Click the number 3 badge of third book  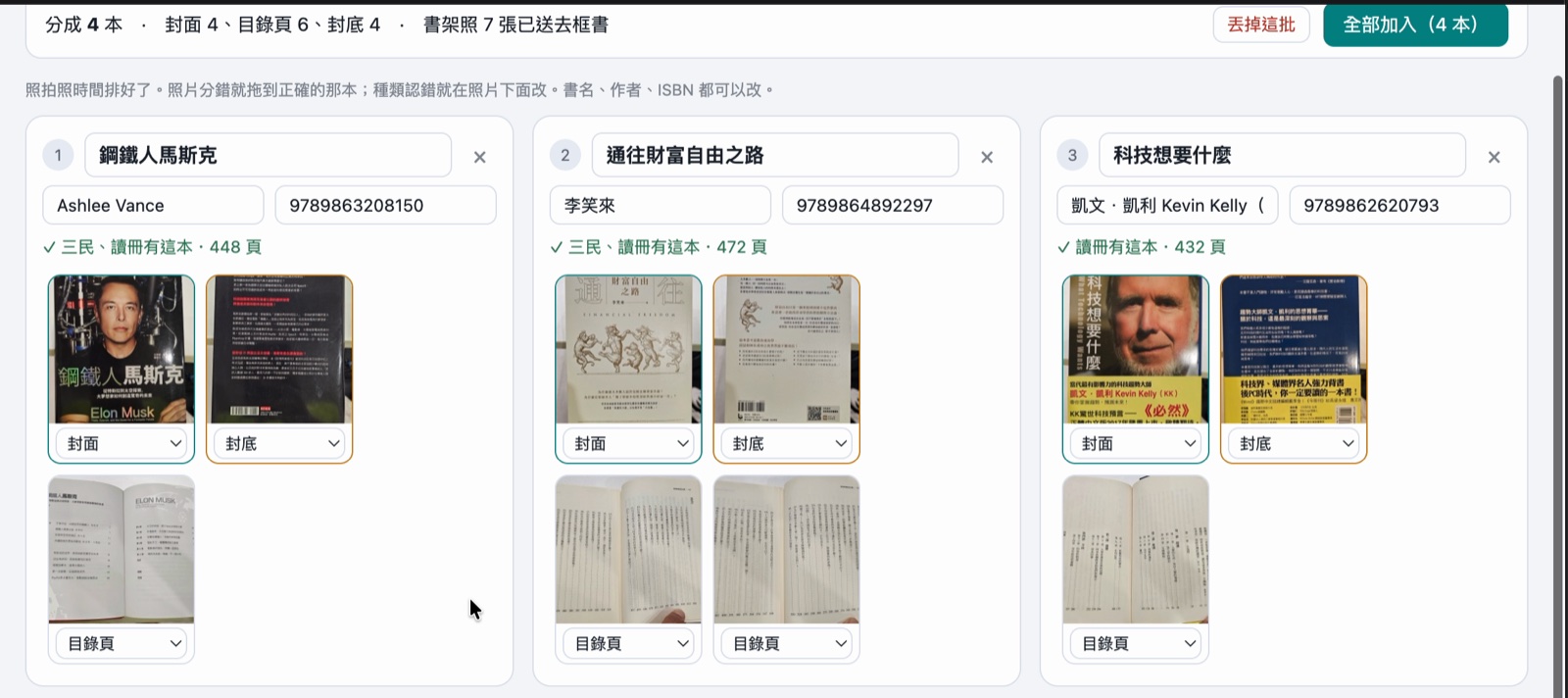[x=1072, y=155]
